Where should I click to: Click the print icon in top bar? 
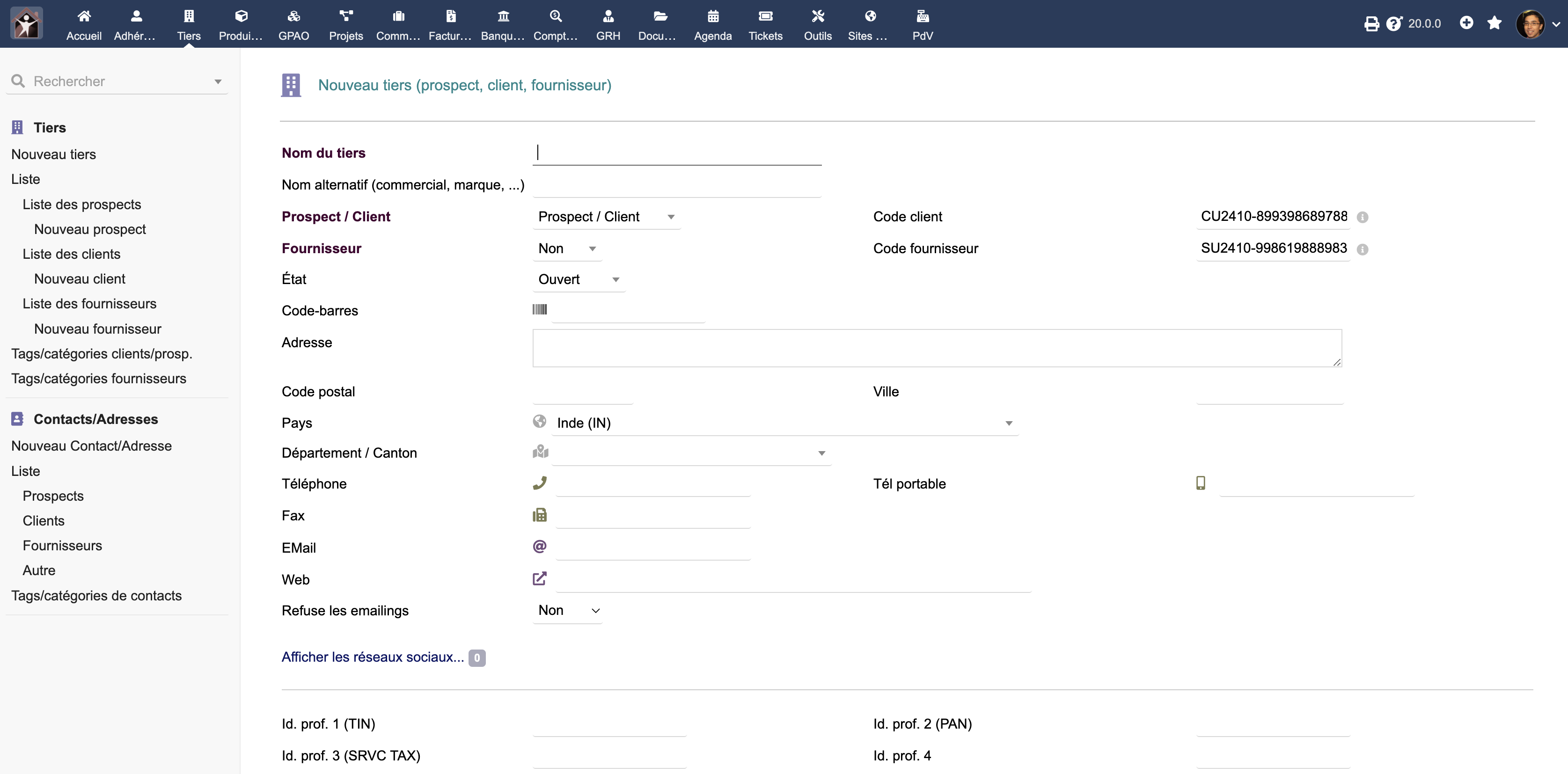[x=1371, y=24]
